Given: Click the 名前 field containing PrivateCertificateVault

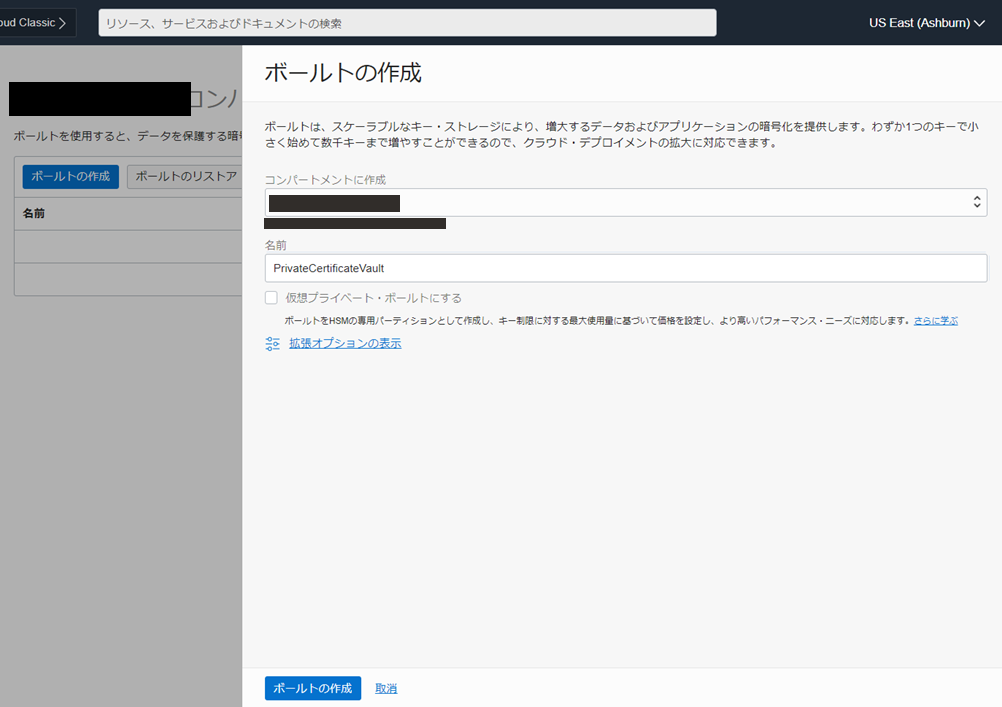Looking at the screenshot, I should pos(625,268).
